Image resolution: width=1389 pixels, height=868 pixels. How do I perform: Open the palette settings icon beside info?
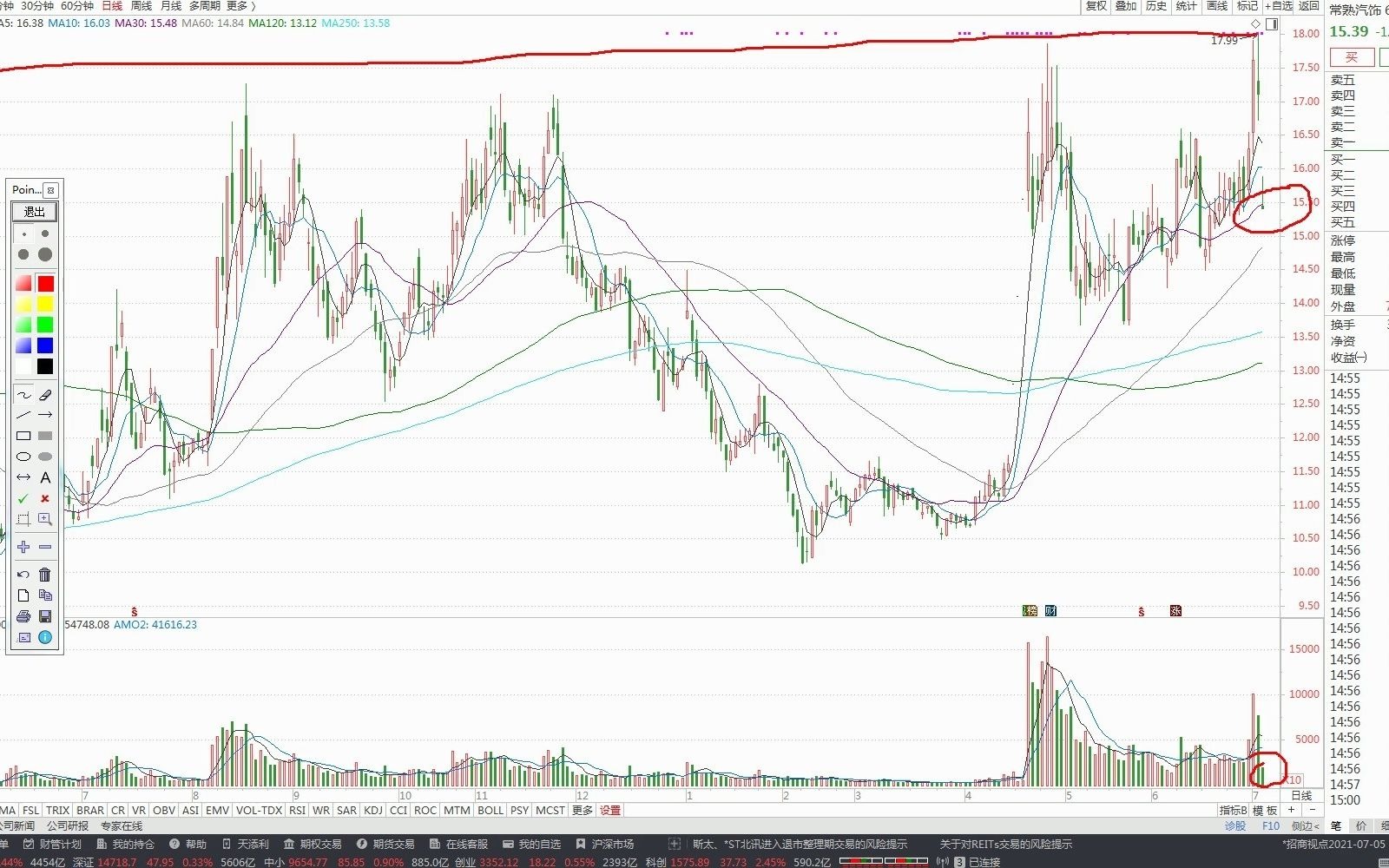tap(23, 637)
